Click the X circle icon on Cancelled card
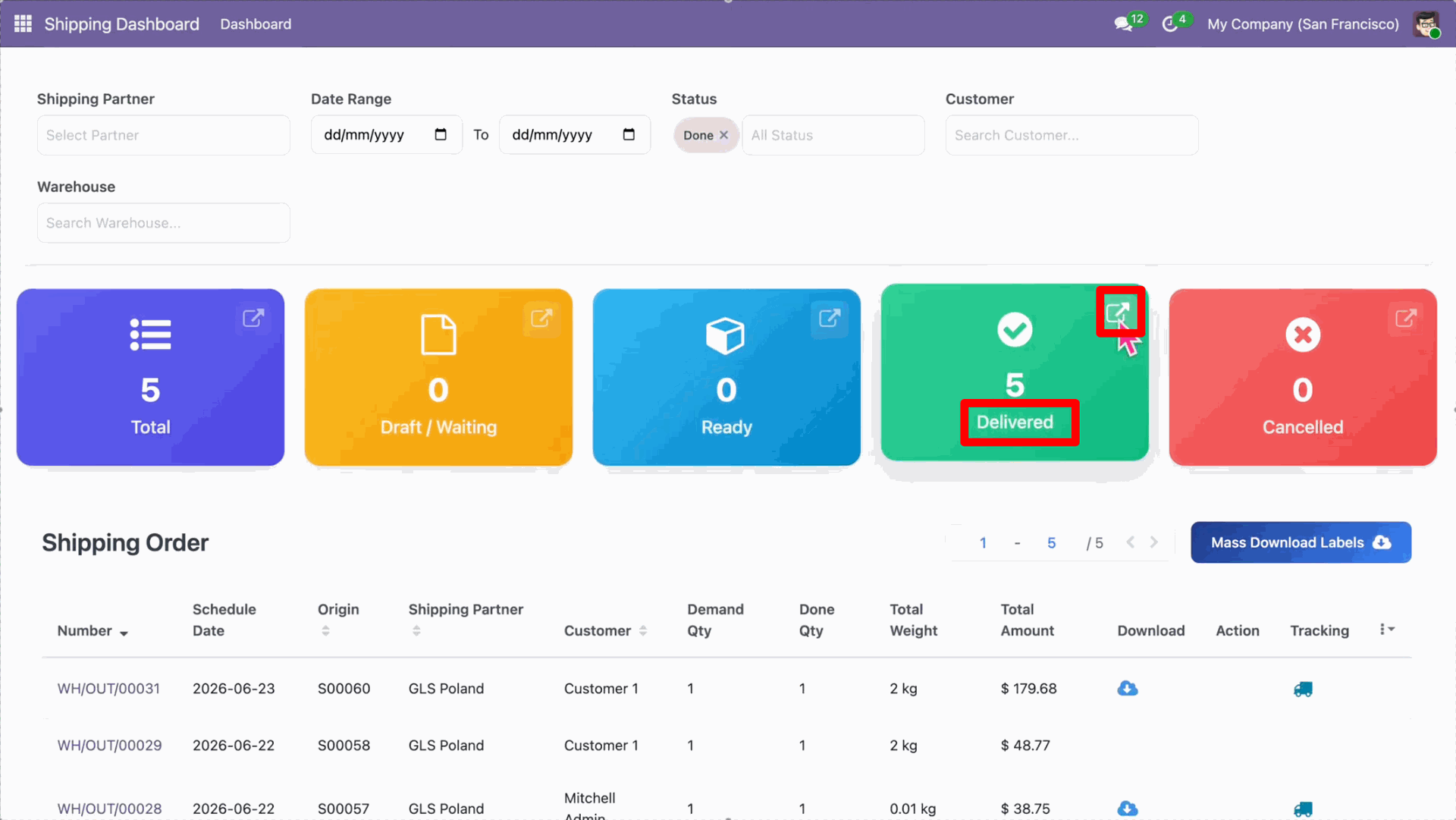1456x820 pixels. (x=1303, y=335)
